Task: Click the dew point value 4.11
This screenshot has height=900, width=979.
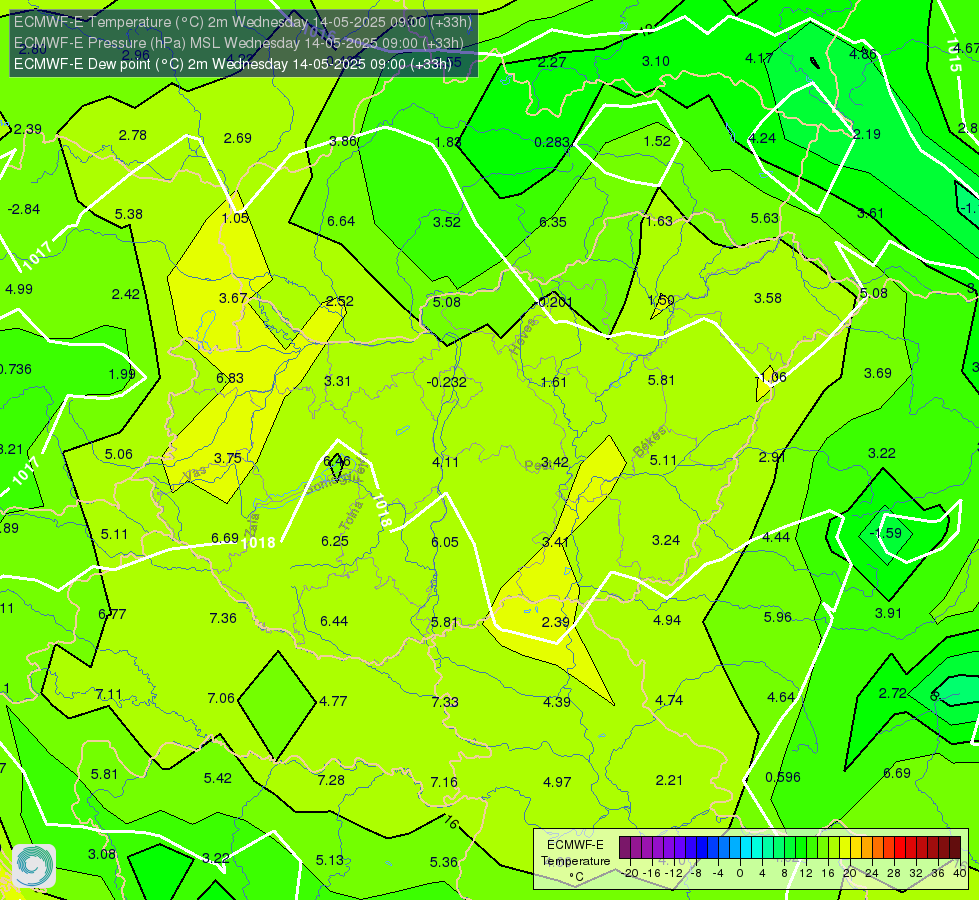Action: pyautogui.click(x=445, y=462)
